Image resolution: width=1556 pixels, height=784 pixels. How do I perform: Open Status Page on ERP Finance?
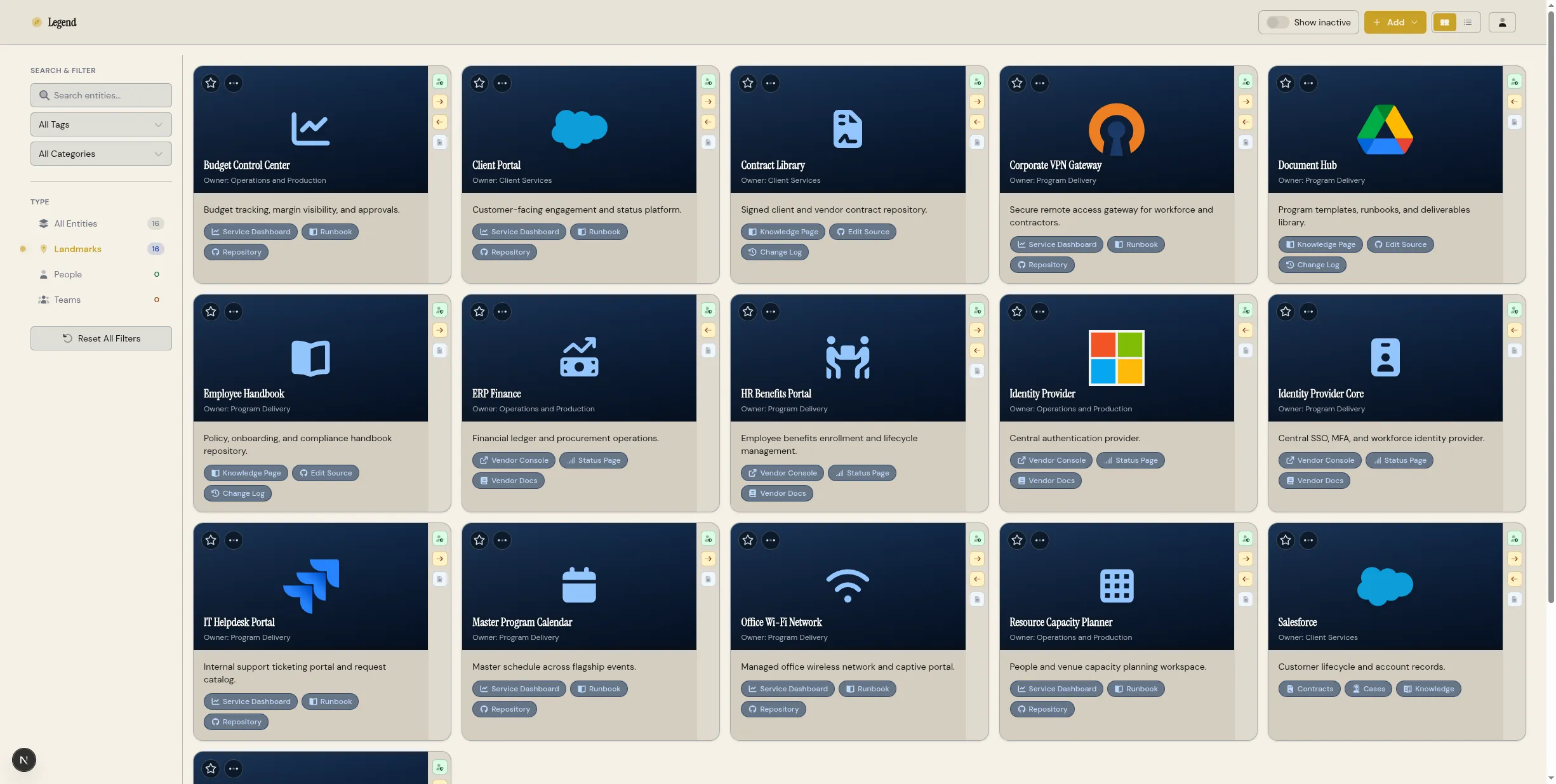[x=593, y=460]
